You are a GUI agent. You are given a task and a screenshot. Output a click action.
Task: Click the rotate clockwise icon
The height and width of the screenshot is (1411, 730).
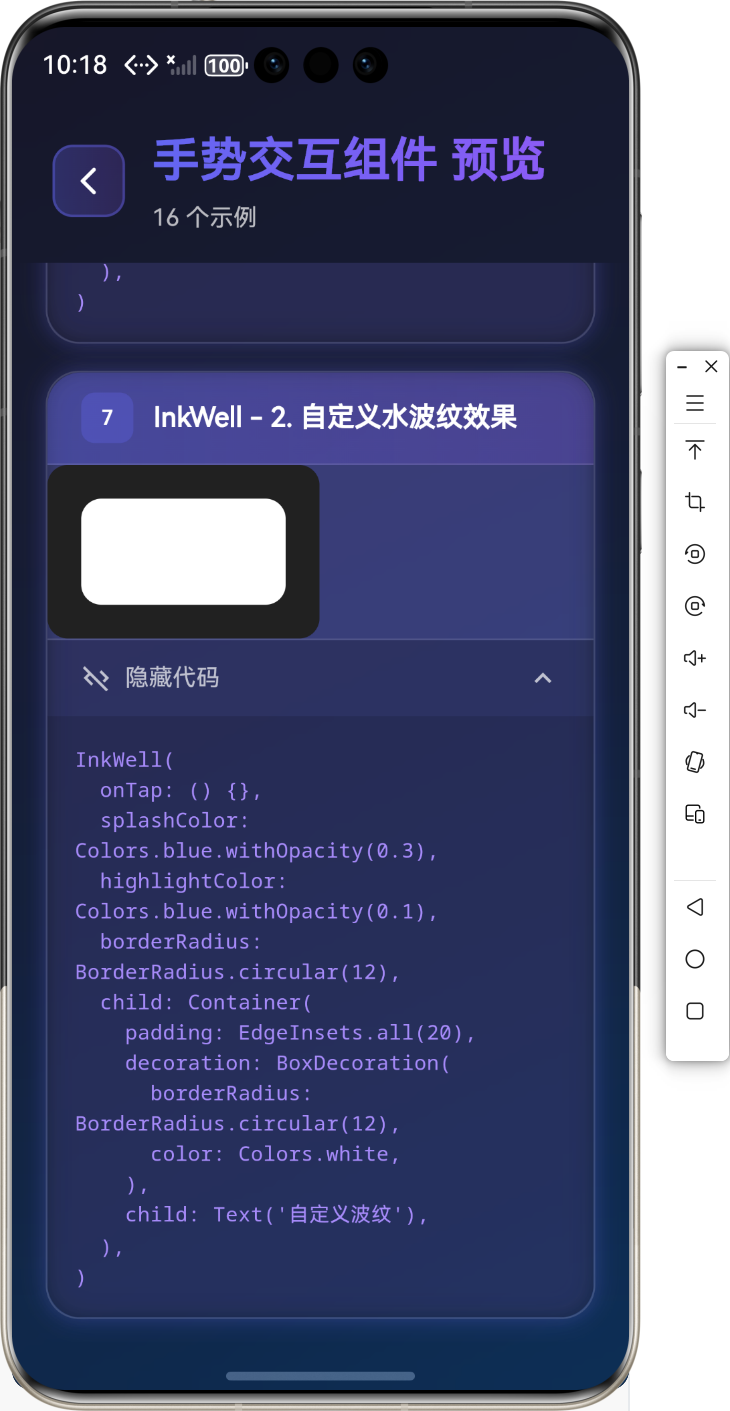(x=695, y=606)
